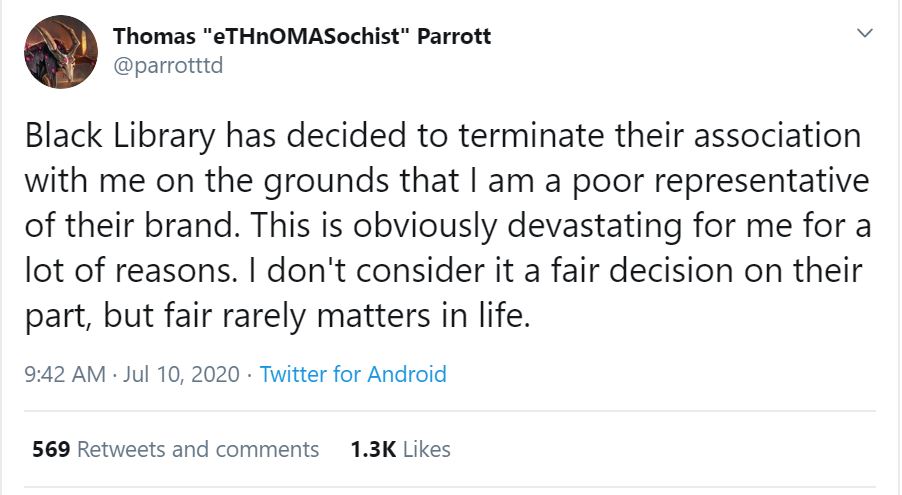The height and width of the screenshot is (495, 902).
Task: Click the bold 1.3K like count
Action: [x=373, y=449]
